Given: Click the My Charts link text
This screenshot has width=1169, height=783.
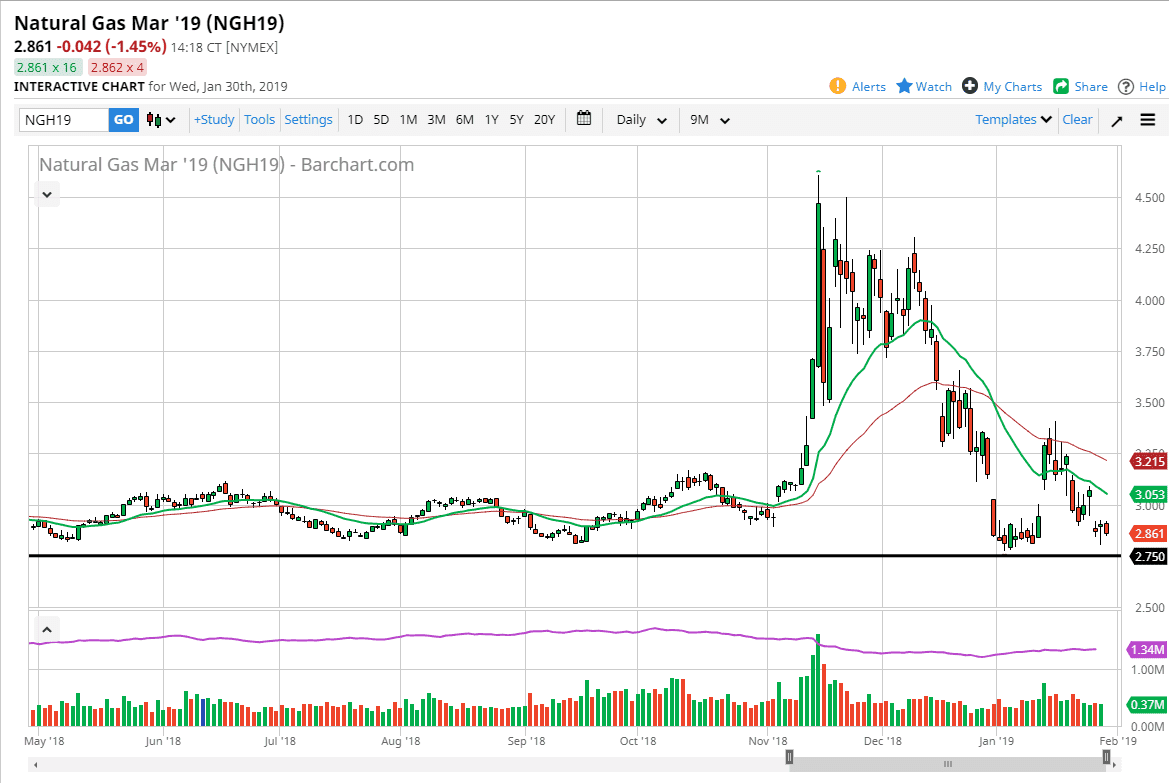Looking at the screenshot, I should click(1012, 87).
